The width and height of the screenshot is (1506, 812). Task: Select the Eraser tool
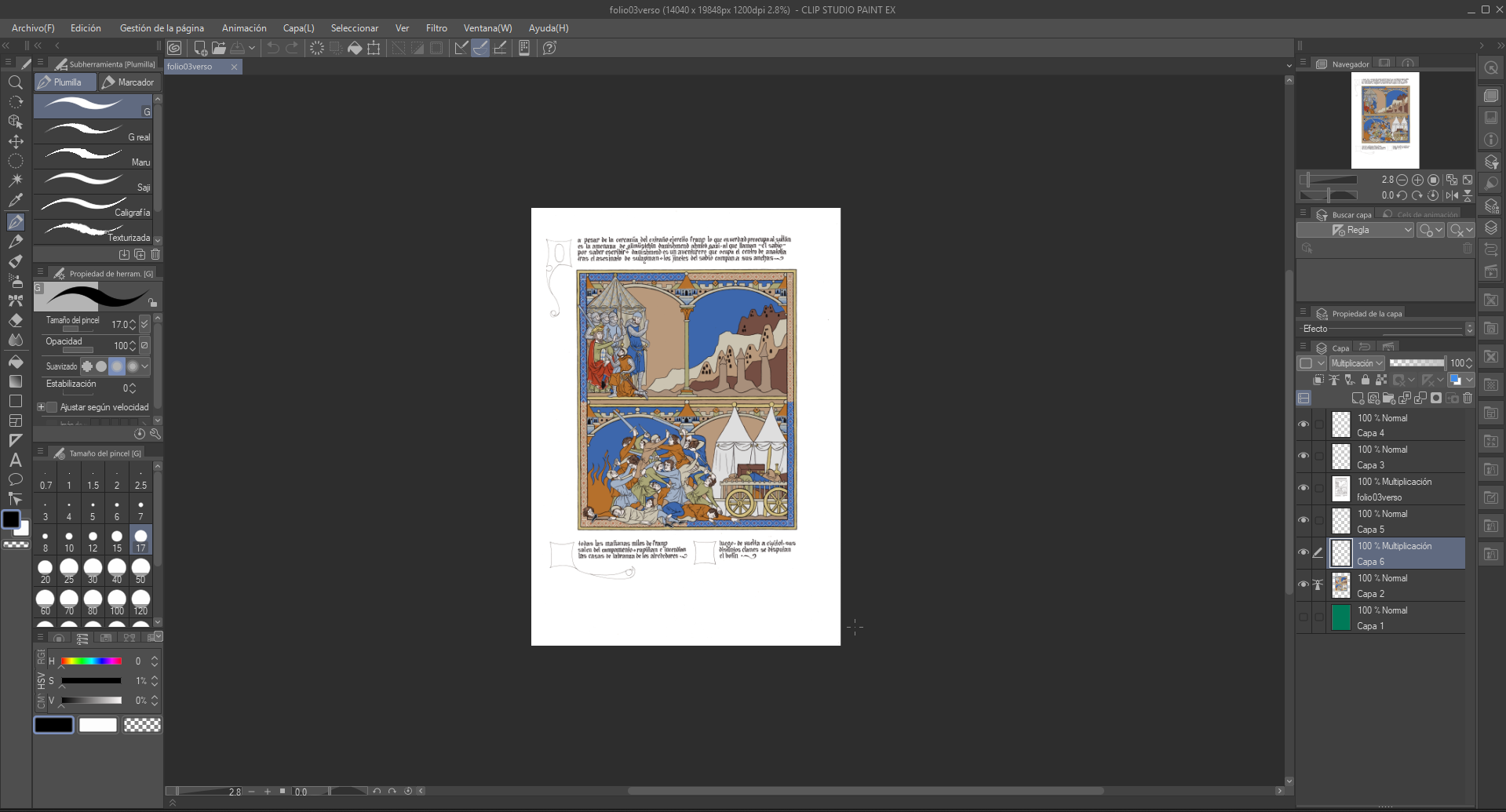point(16,320)
